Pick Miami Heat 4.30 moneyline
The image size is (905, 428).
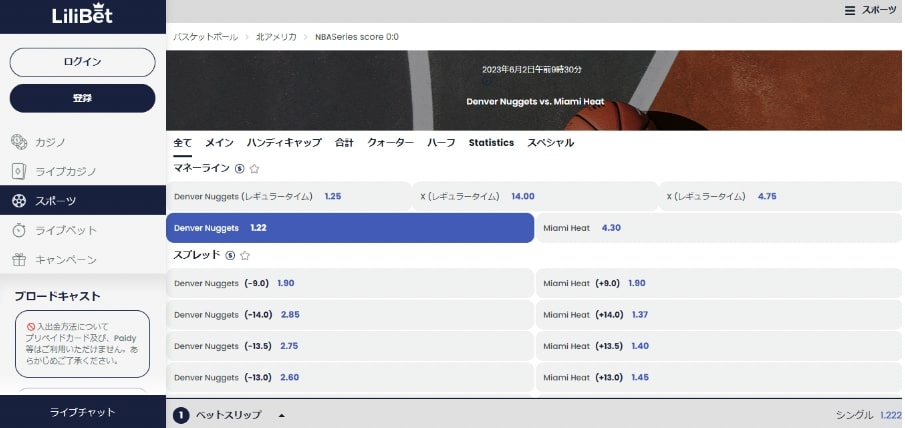click(719, 228)
